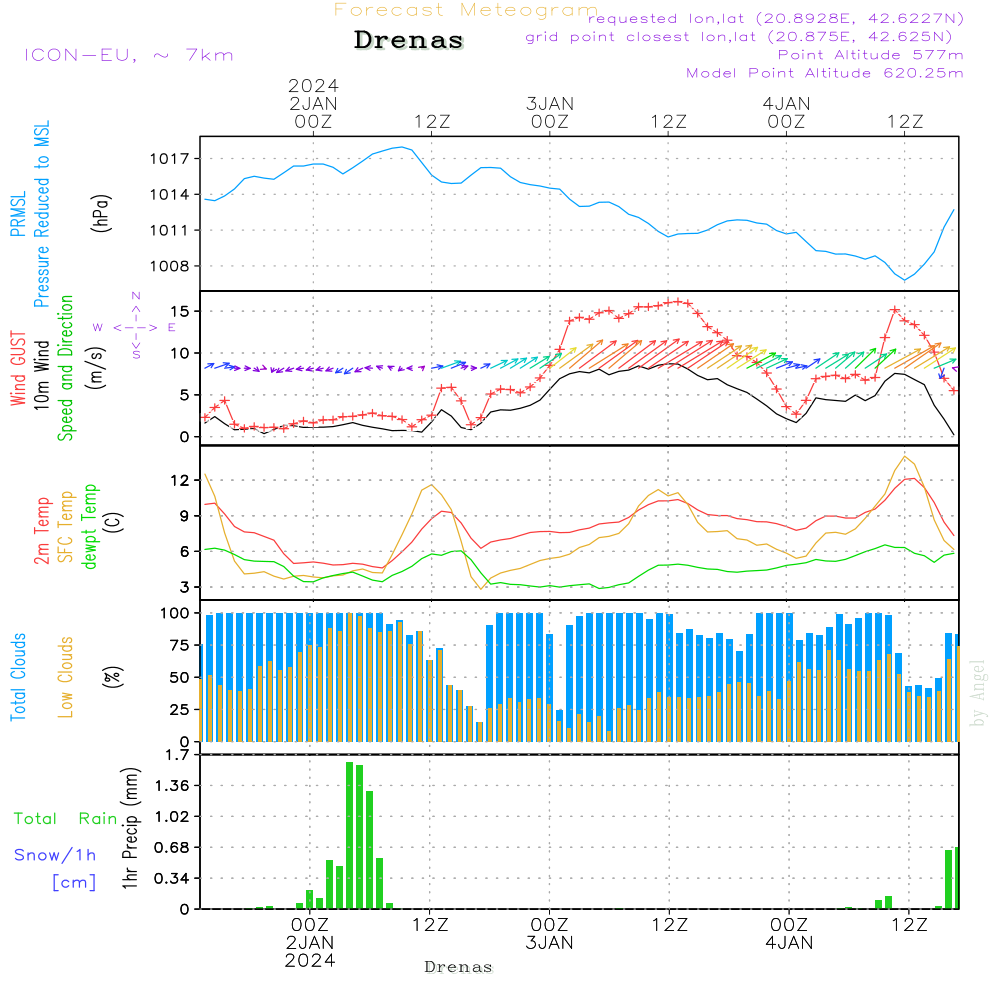Click the bottom '00Z 3JAN' time label
The width and height of the screenshot is (1000, 1000).
coord(549,934)
